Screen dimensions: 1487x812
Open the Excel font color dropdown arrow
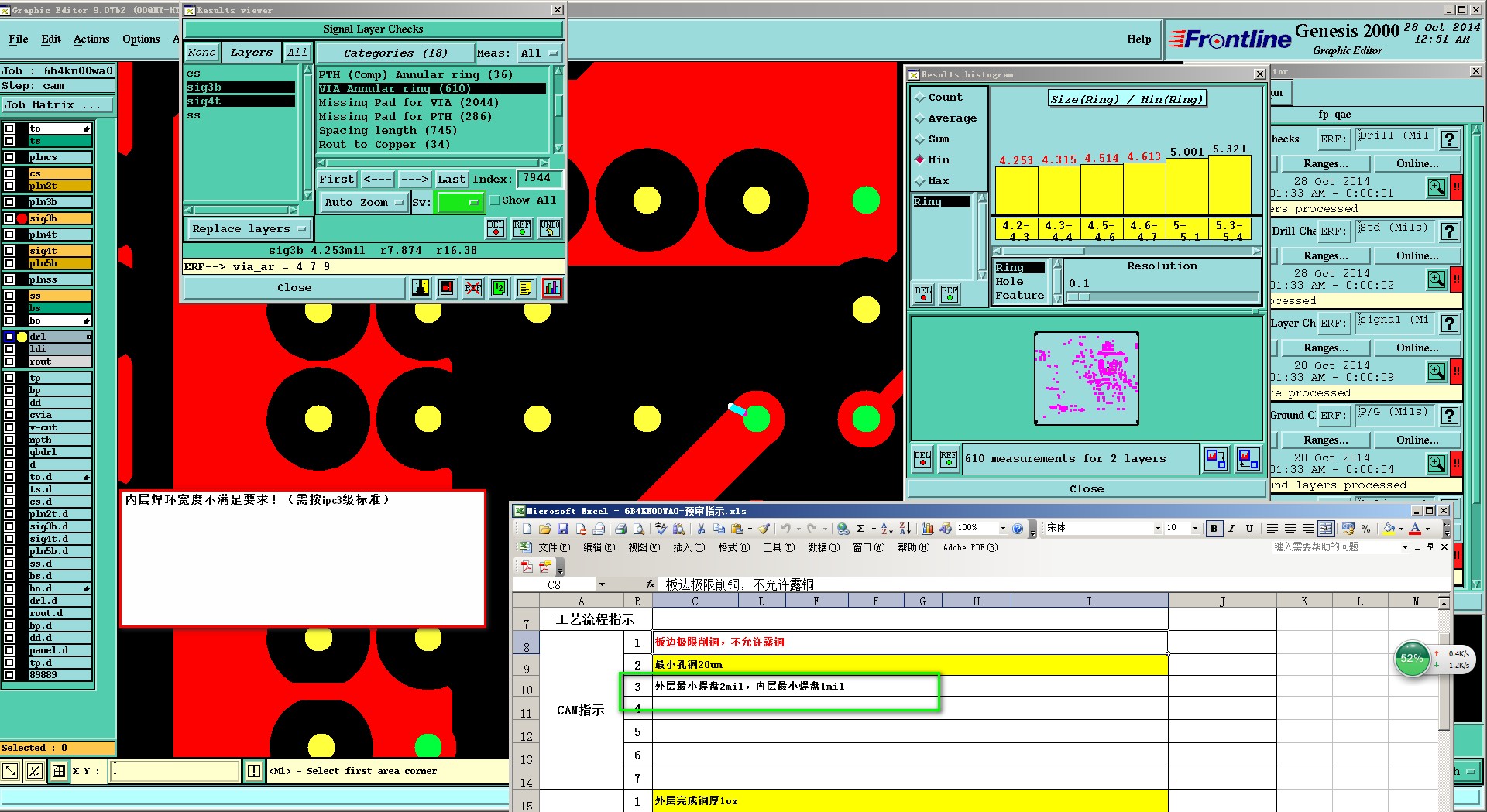pyautogui.click(x=1427, y=529)
